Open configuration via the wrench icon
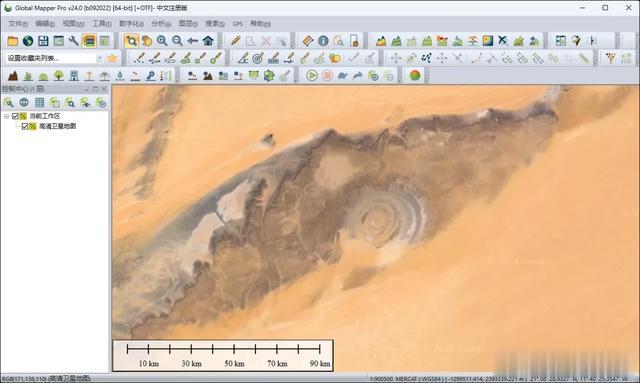 pos(74,41)
